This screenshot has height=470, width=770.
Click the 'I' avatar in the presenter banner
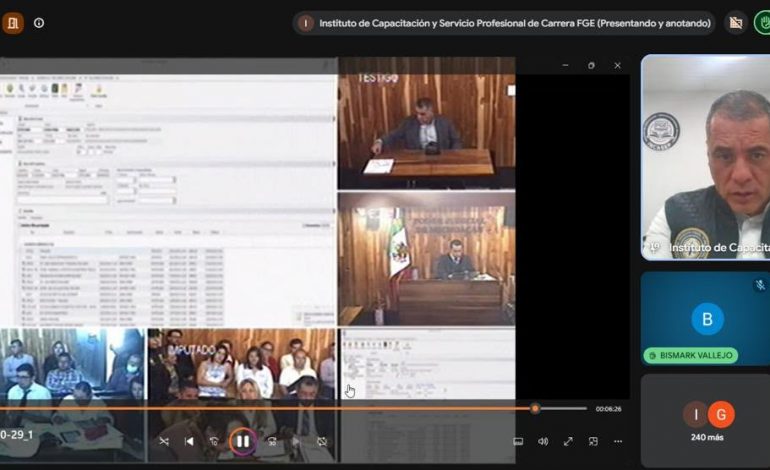306,23
